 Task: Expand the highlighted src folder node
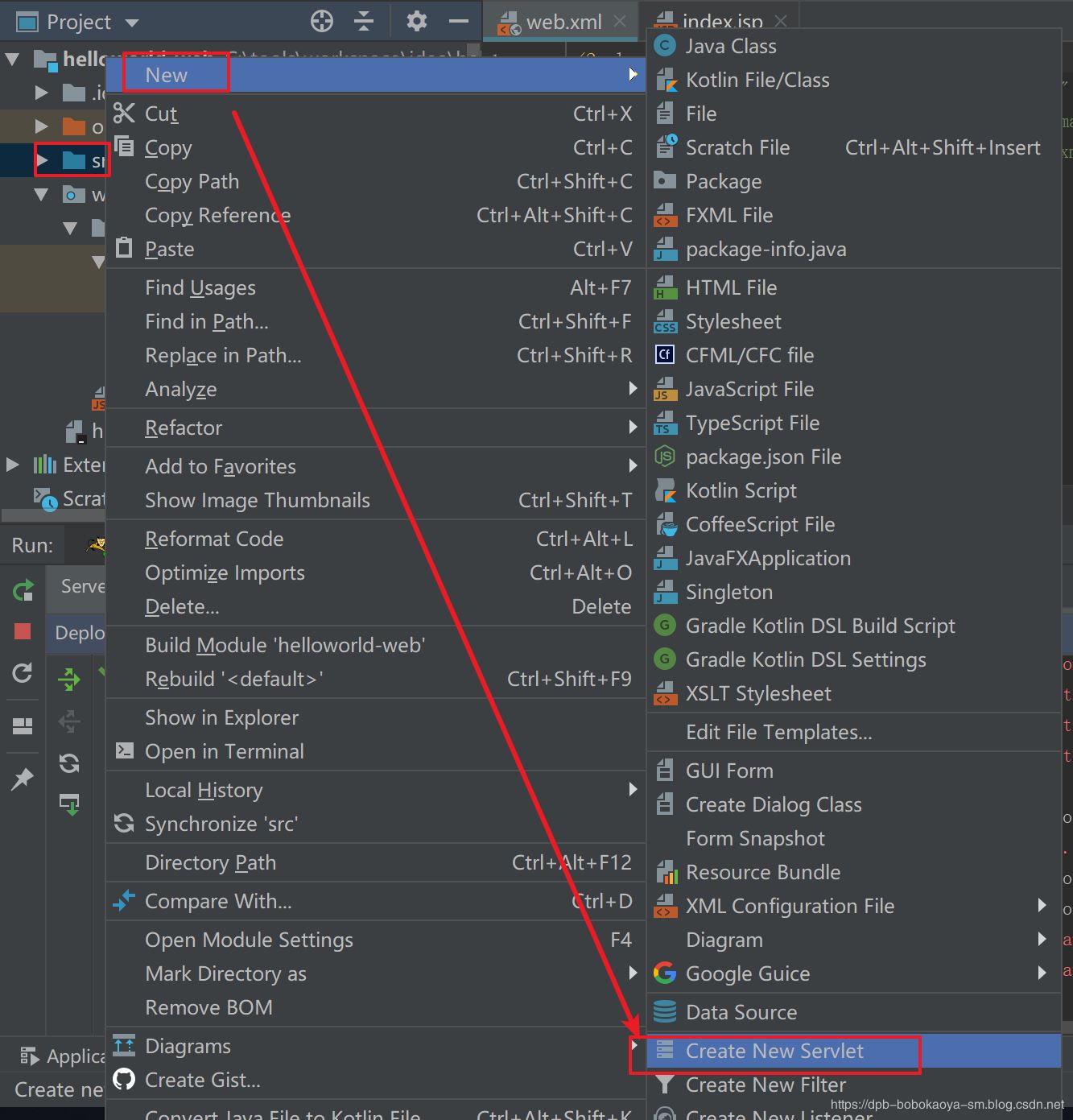coord(43,160)
